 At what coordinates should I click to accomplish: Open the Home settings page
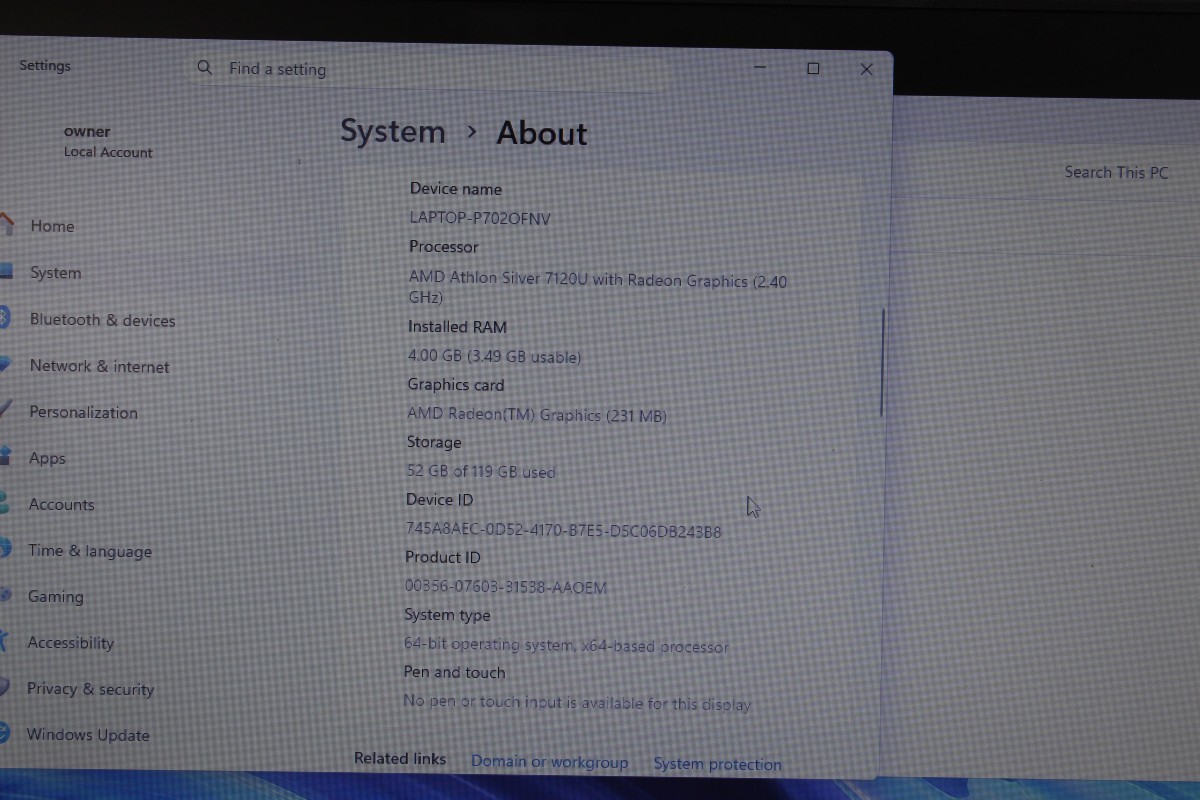tap(52, 226)
